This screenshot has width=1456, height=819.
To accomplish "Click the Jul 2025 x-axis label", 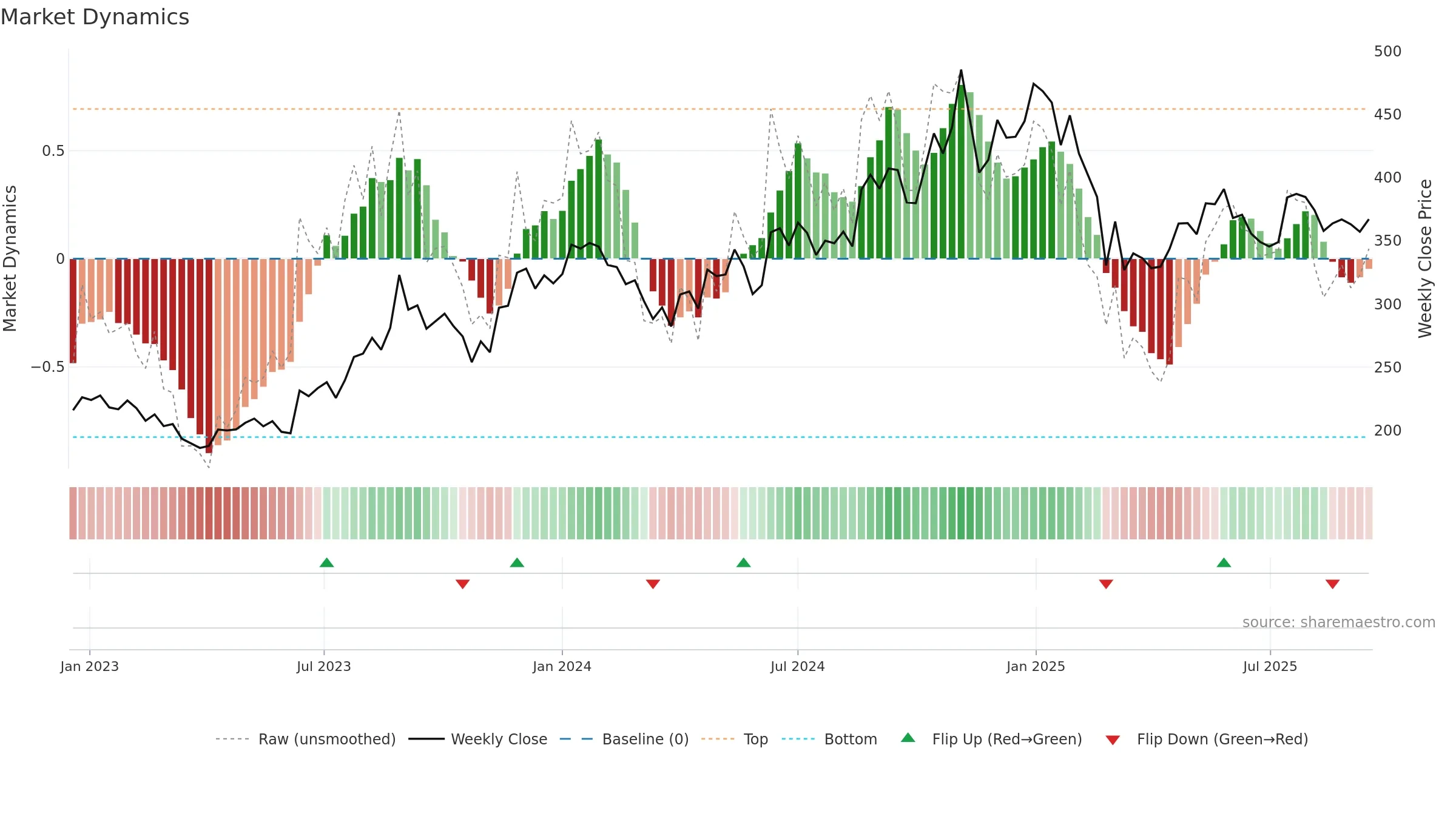I will (1270, 666).
